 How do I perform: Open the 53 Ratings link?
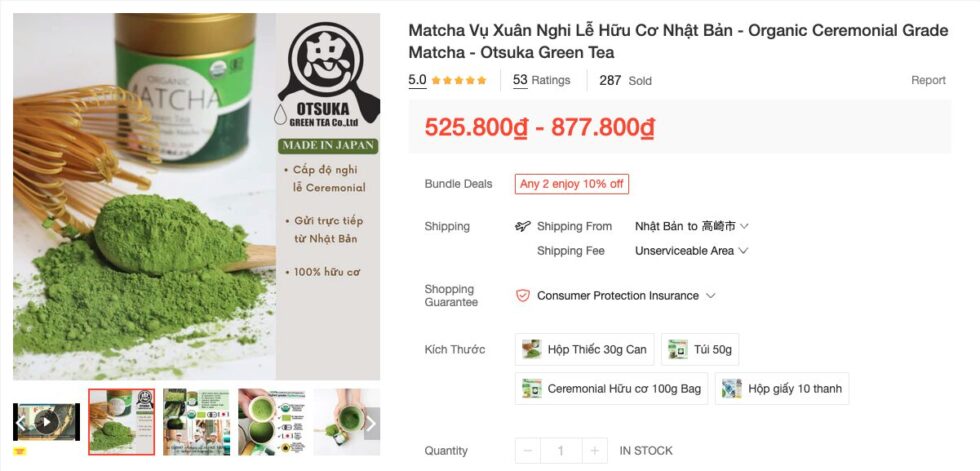(x=542, y=80)
